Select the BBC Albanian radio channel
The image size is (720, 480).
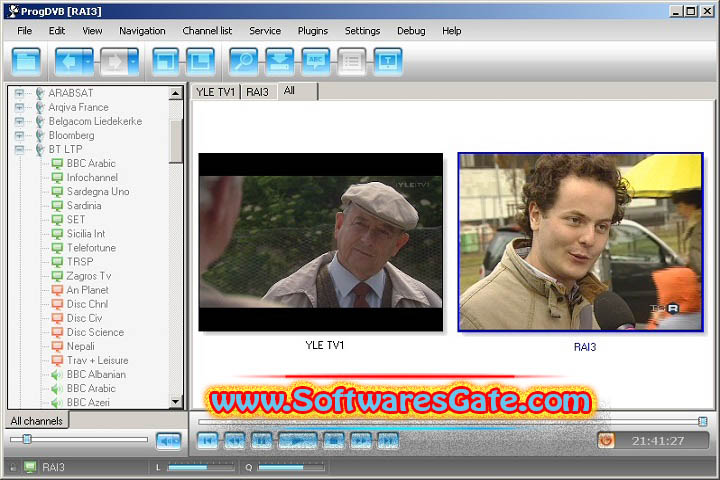tap(96, 374)
